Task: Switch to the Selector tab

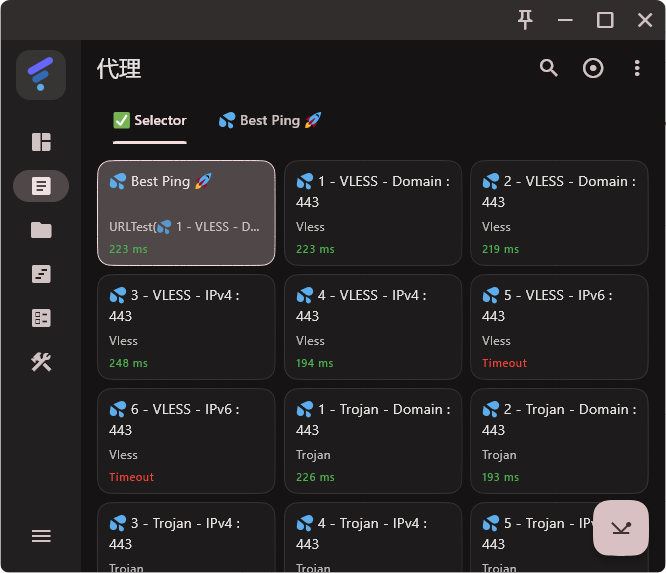Action: [150, 120]
